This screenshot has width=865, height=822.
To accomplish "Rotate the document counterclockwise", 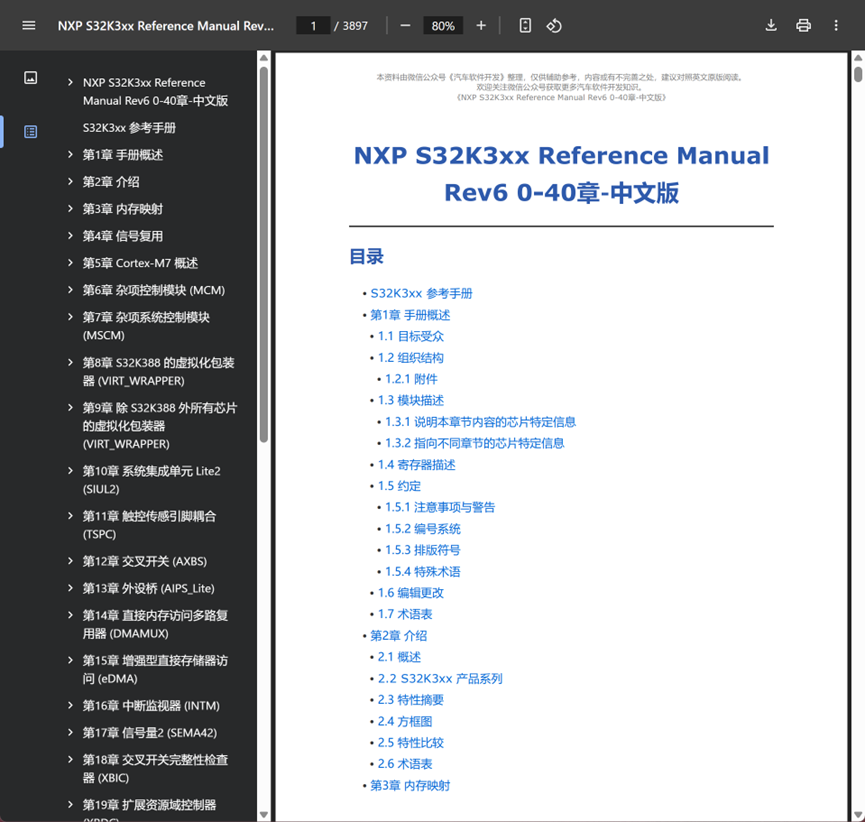I will [x=554, y=25].
